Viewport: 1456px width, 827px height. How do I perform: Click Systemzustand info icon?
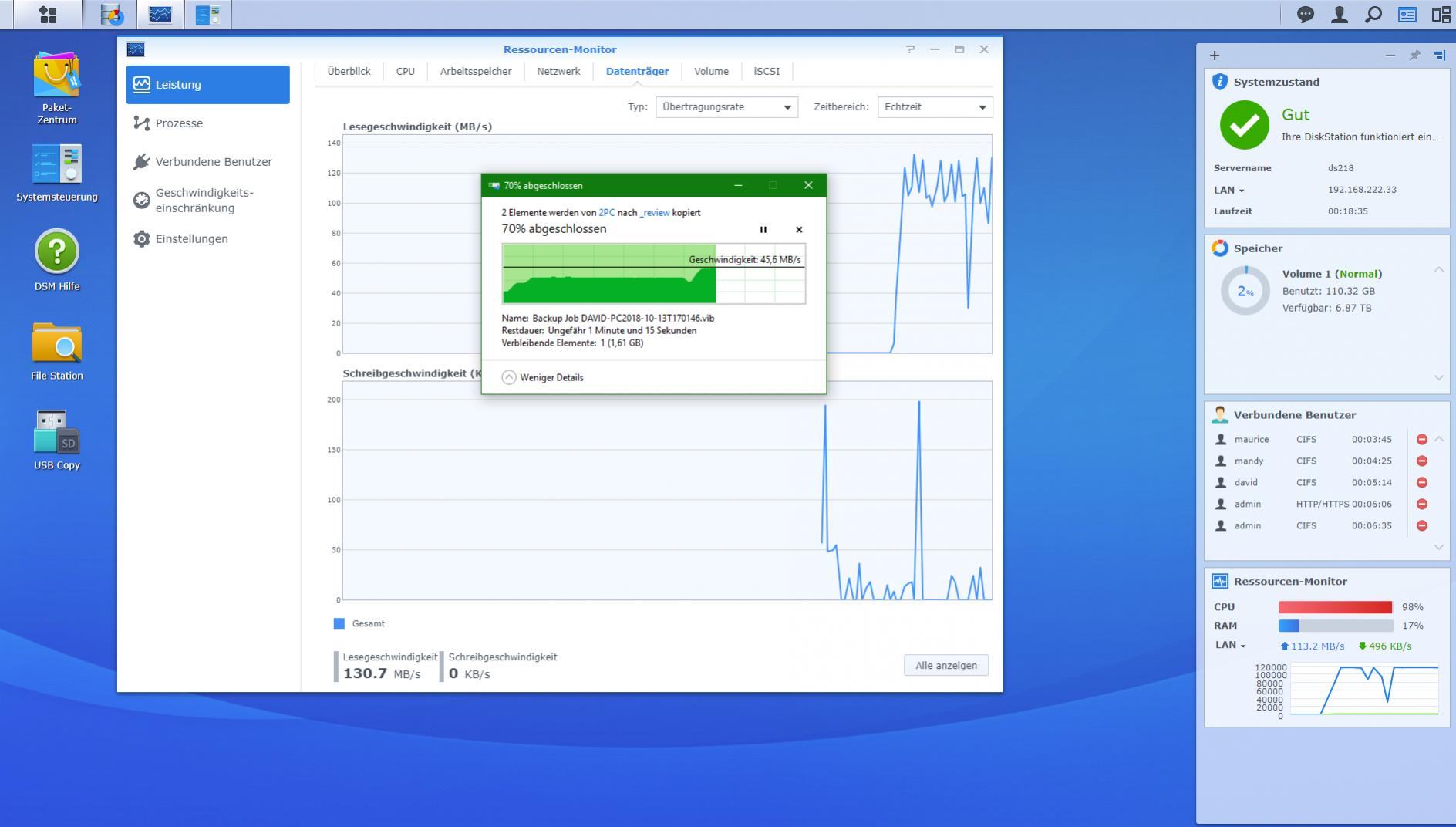(1219, 82)
